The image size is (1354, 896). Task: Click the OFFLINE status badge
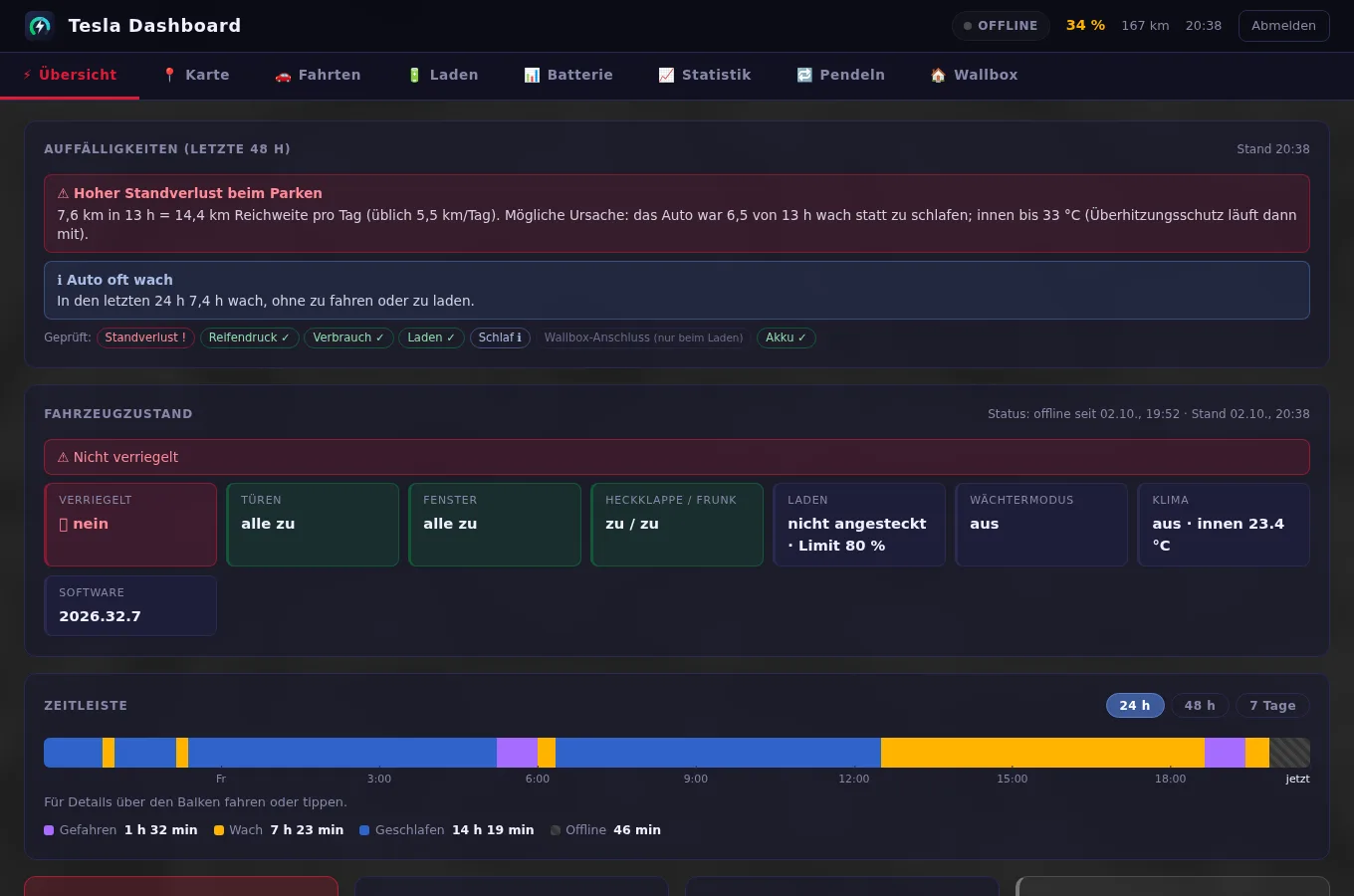pyautogui.click(x=1001, y=26)
